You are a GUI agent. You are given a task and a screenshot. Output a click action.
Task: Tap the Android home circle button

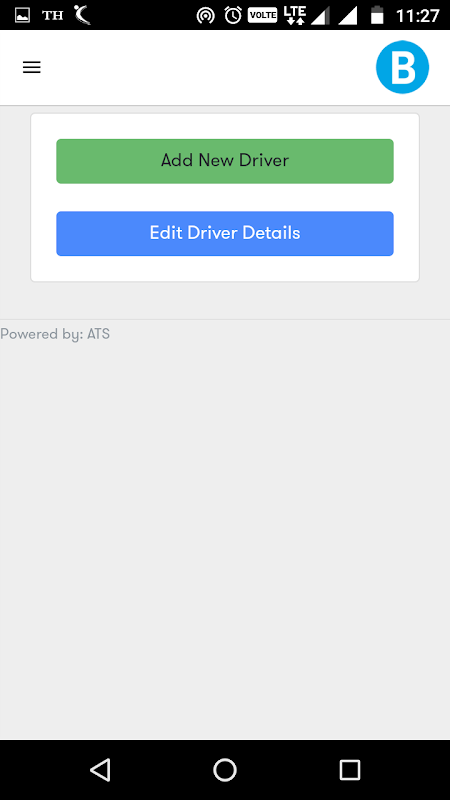[225, 769]
